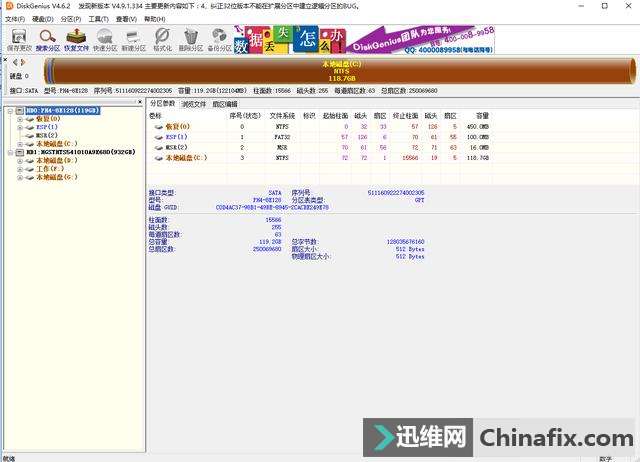The image size is (640, 462).
Task: Launch the Recover Files (恢复文件) tool
Action: click(x=76, y=40)
